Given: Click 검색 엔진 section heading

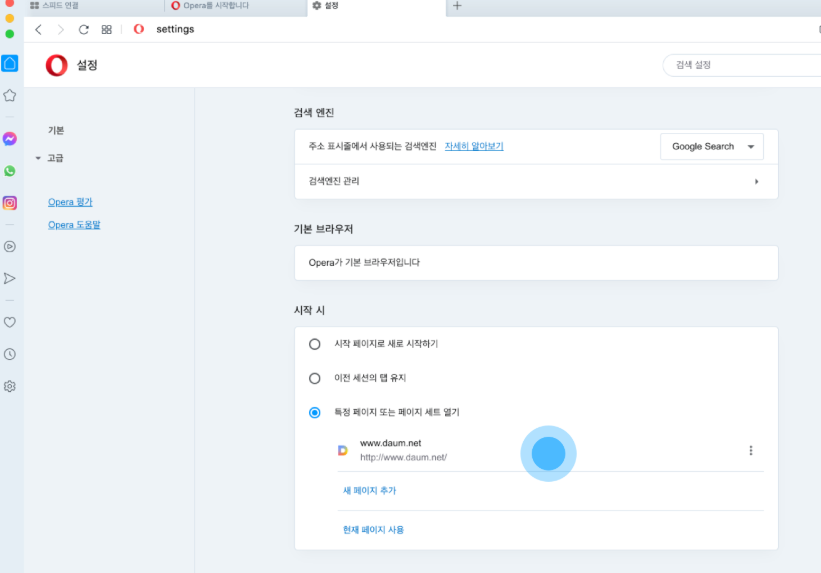Looking at the screenshot, I should click(x=314, y=113).
